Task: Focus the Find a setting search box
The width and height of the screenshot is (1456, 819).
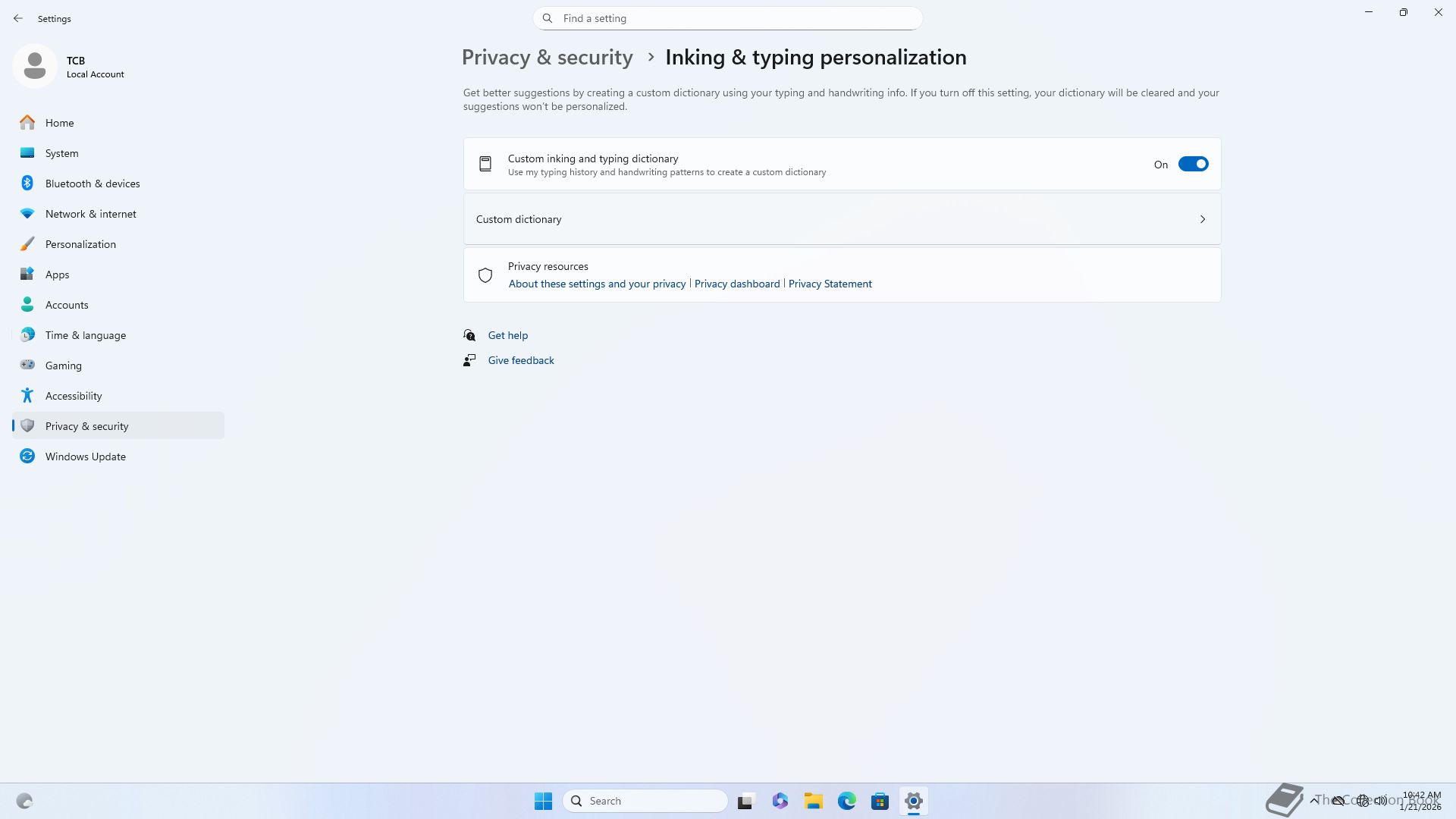Action: [728, 18]
